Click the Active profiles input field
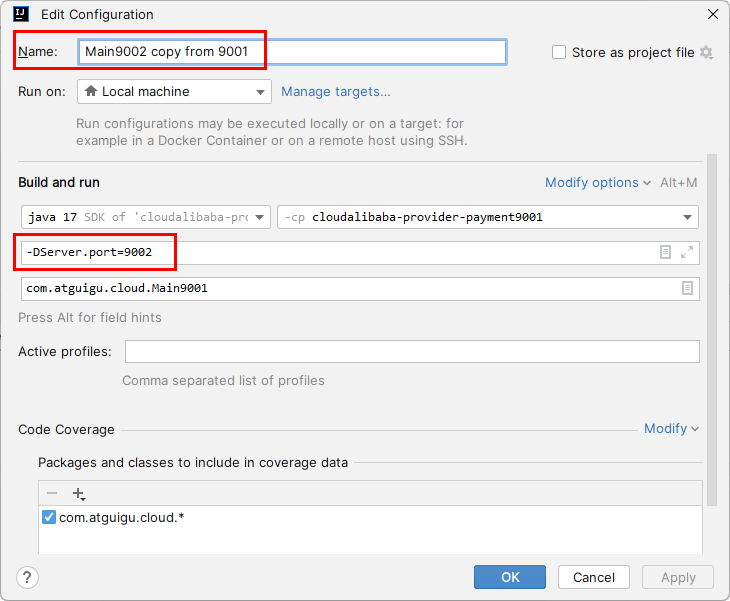 [x=411, y=352]
